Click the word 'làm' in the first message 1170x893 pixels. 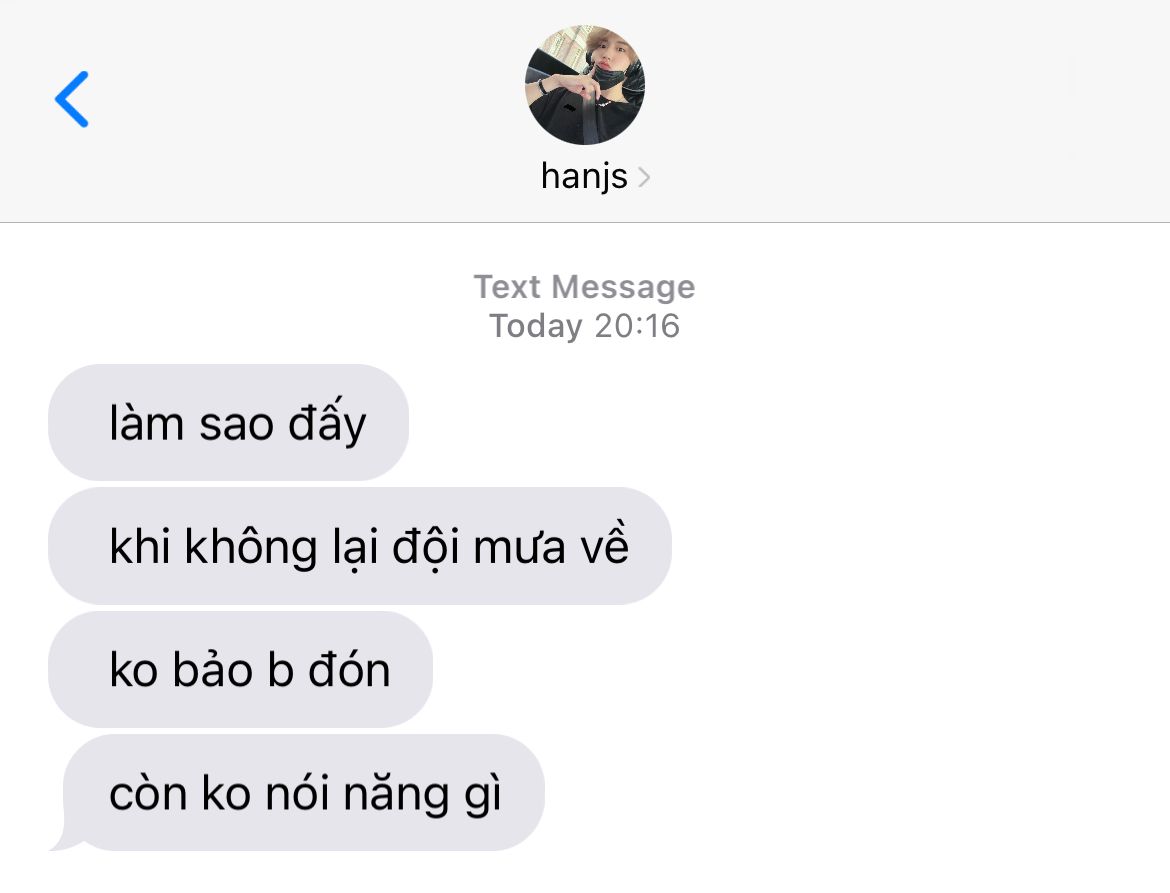[146, 422]
